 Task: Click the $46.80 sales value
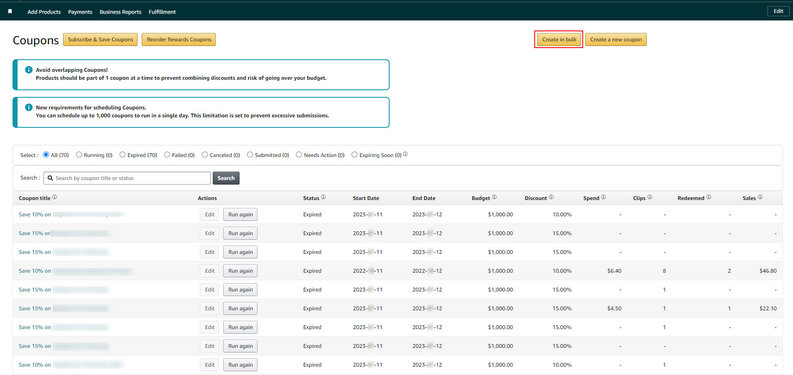coord(768,271)
